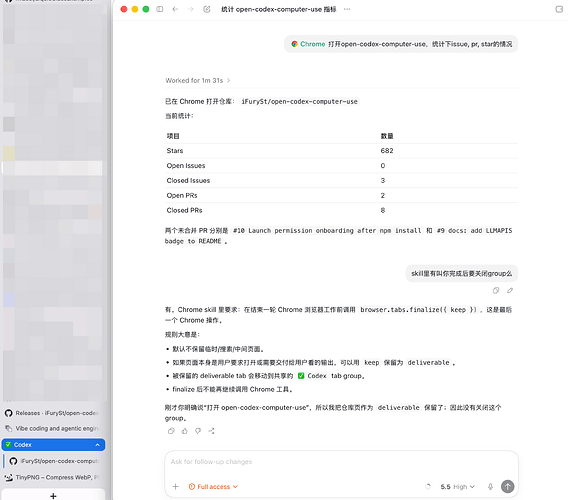Click the 'deliverable' code word in bullet list
Screen dimensions: 568x500
coord(429,363)
